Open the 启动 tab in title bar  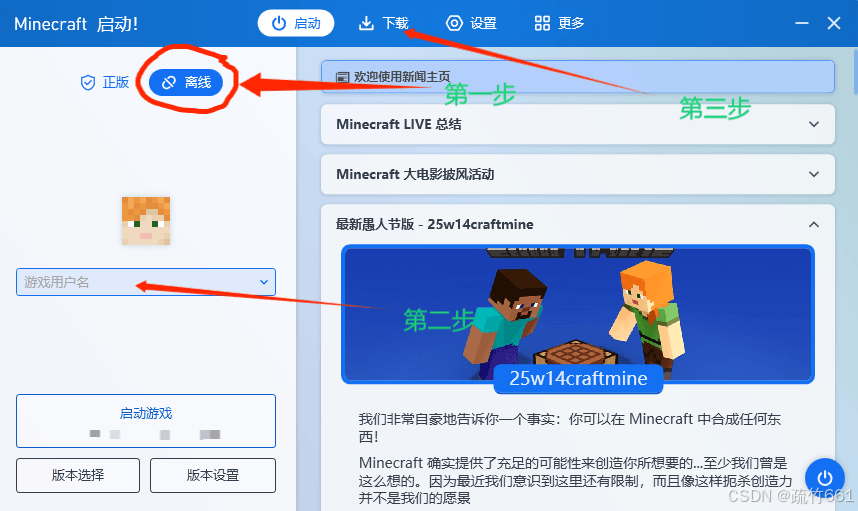click(x=295, y=23)
